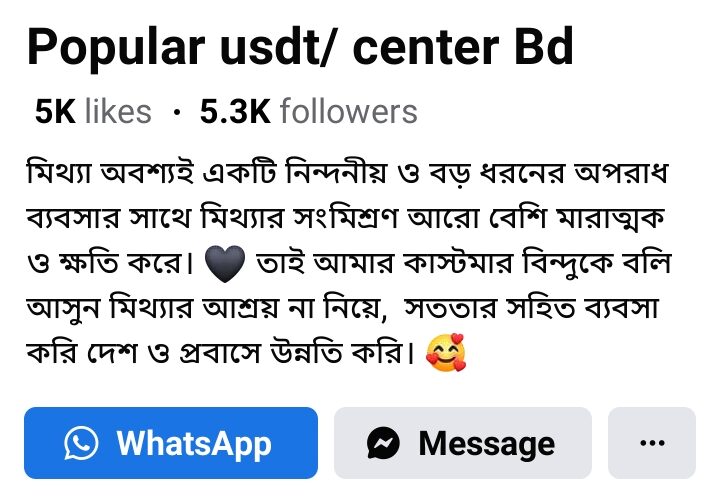Viewport: 720px width, 500px height.
Task: Click last bio line 'করি দেশ ও প্রবাসে'
Action: coord(220,353)
